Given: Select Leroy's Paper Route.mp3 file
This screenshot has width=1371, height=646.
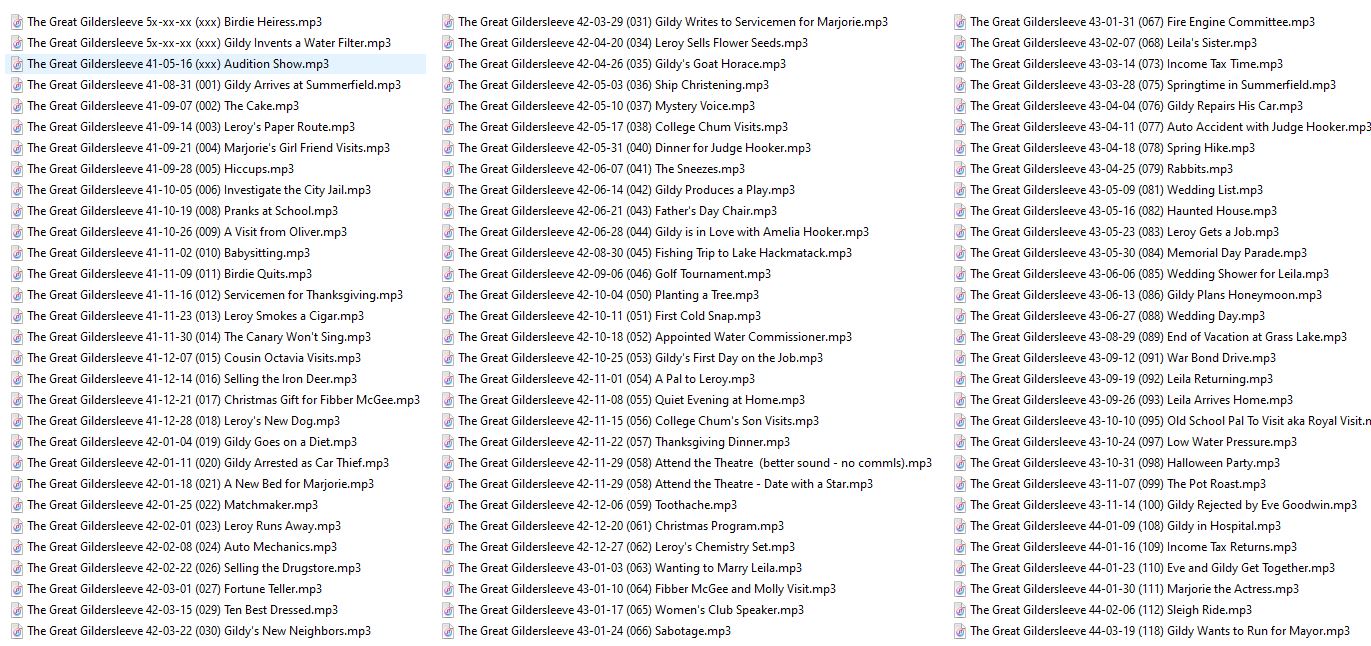Looking at the screenshot, I should point(190,127).
